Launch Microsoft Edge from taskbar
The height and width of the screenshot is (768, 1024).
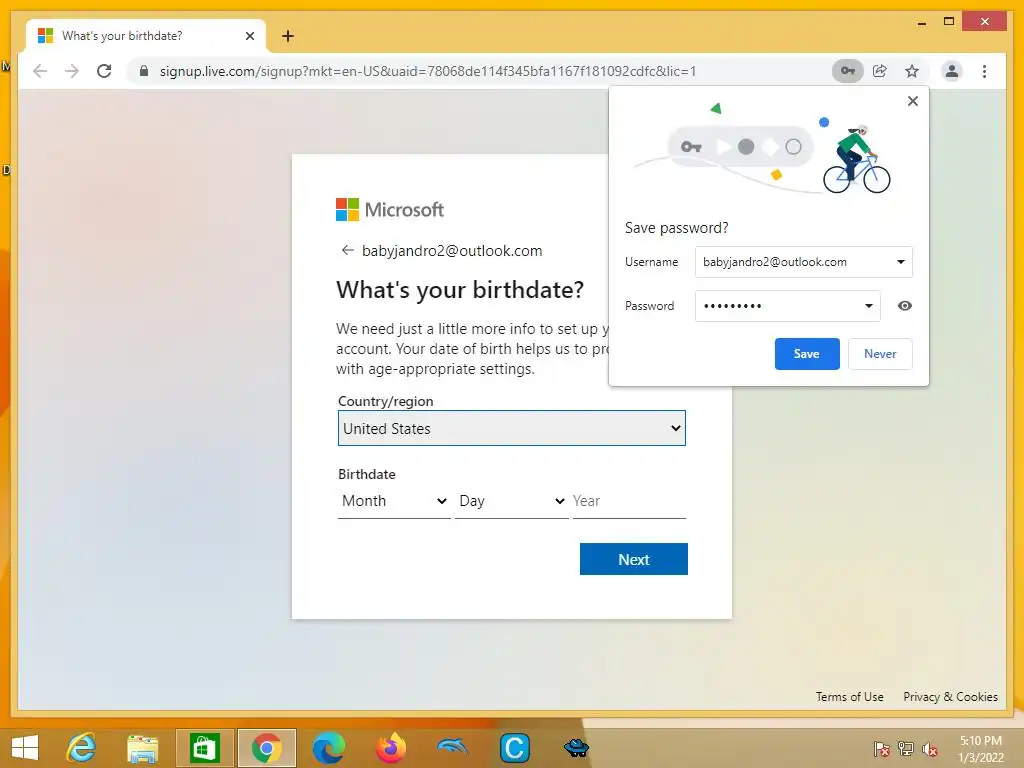[x=328, y=748]
